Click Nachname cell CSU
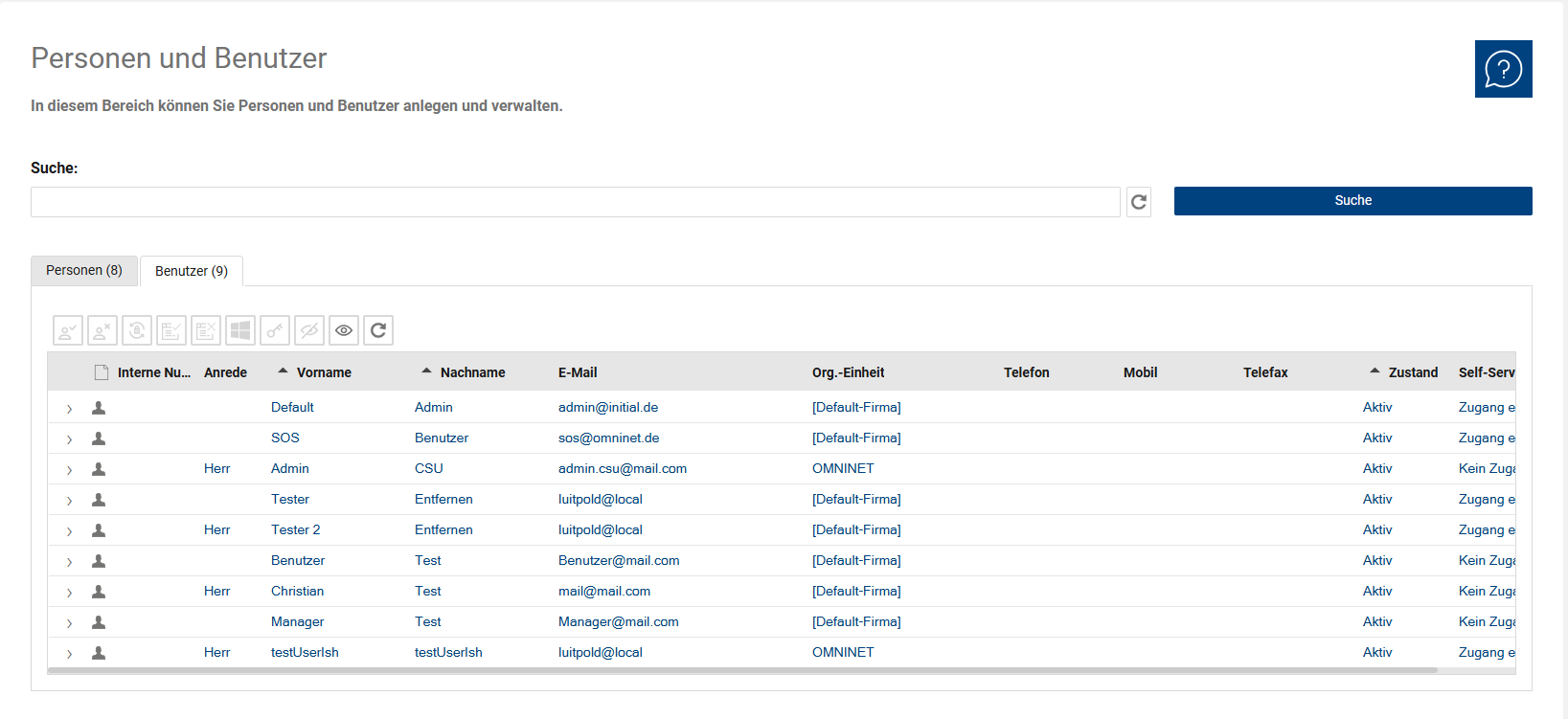This screenshot has height=719, width=1568. 429,468
